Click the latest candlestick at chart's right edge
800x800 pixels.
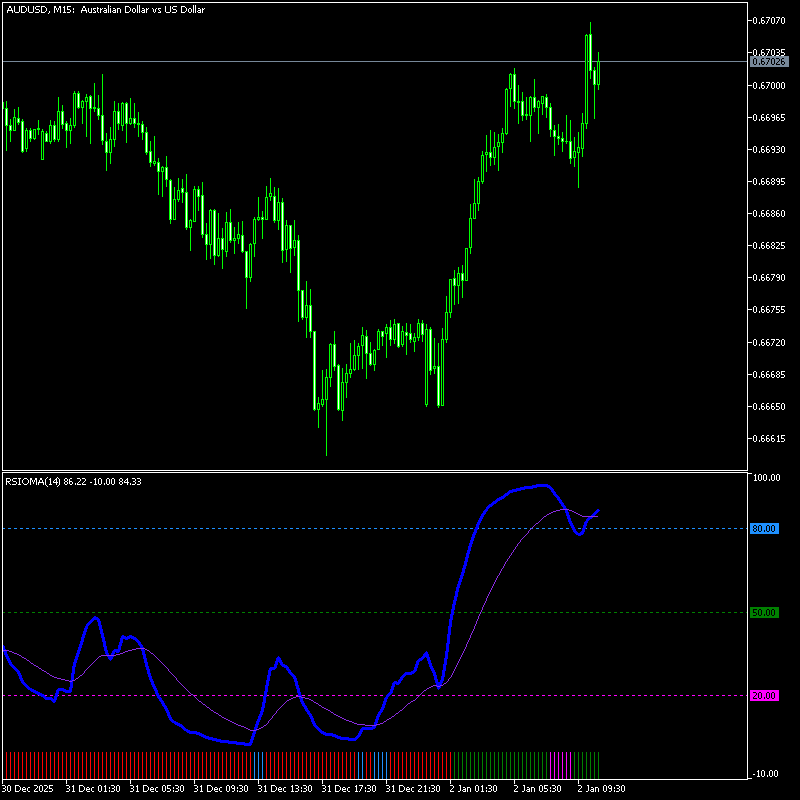click(x=597, y=74)
